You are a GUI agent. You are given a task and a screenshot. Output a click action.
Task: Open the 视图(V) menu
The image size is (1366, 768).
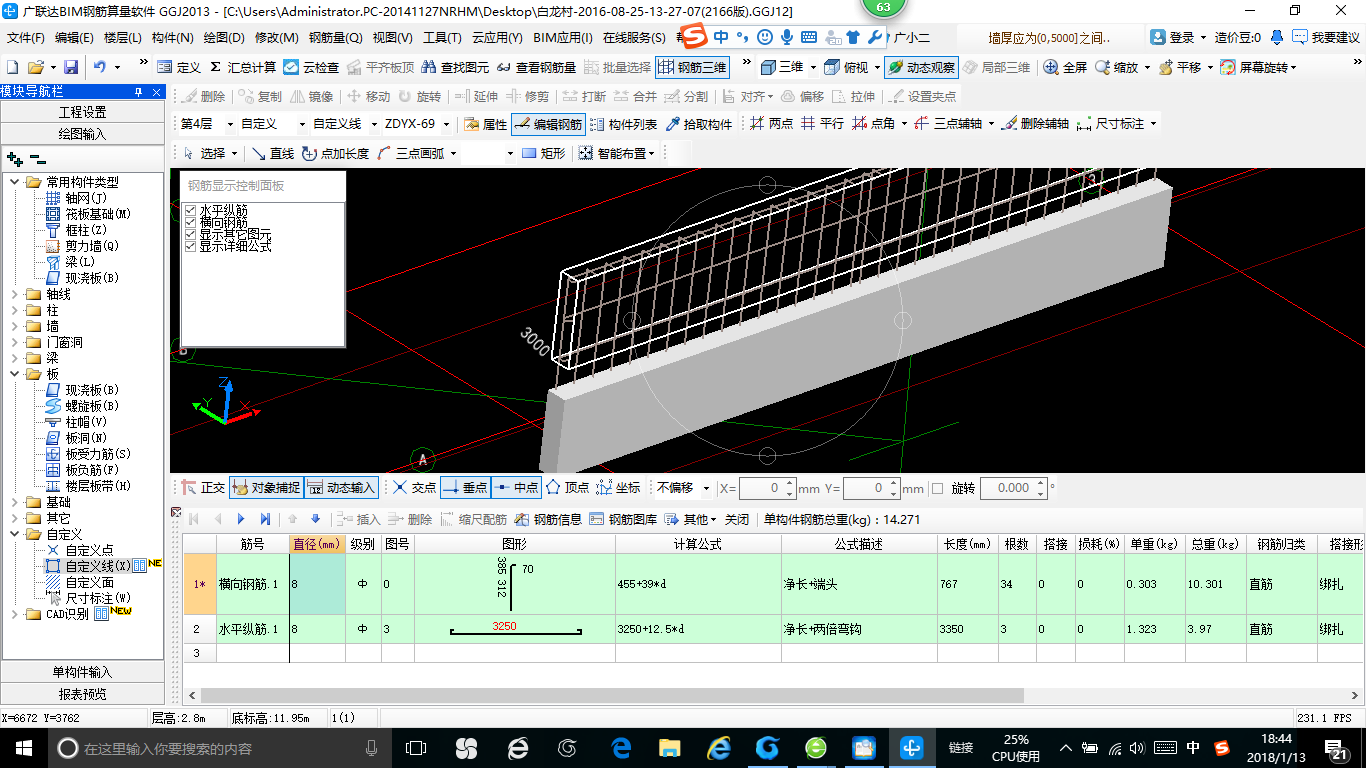click(x=392, y=38)
